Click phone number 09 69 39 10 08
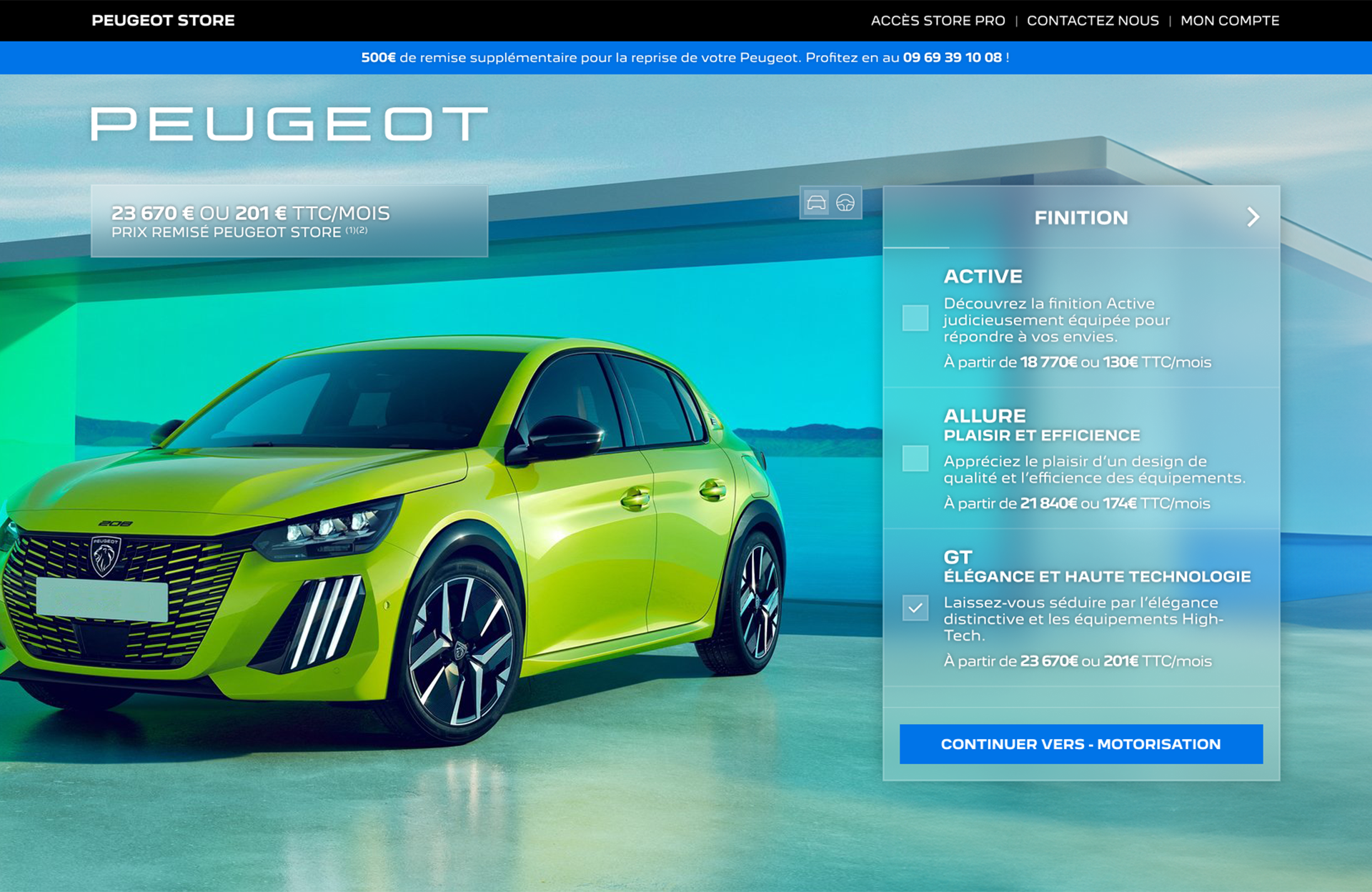Screen dimensions: 1372x892 point(952,57)
